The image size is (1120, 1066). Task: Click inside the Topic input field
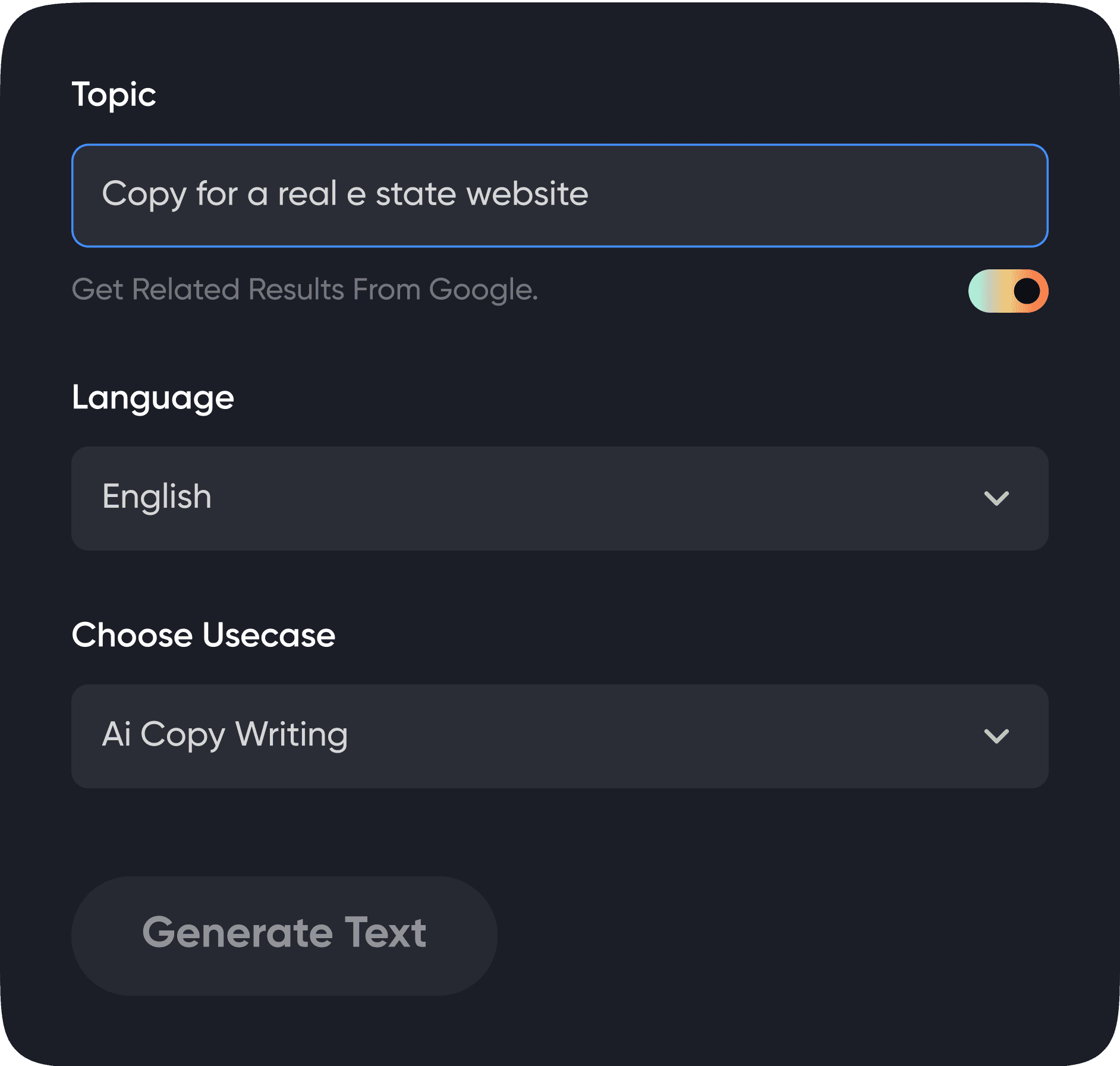559,196
